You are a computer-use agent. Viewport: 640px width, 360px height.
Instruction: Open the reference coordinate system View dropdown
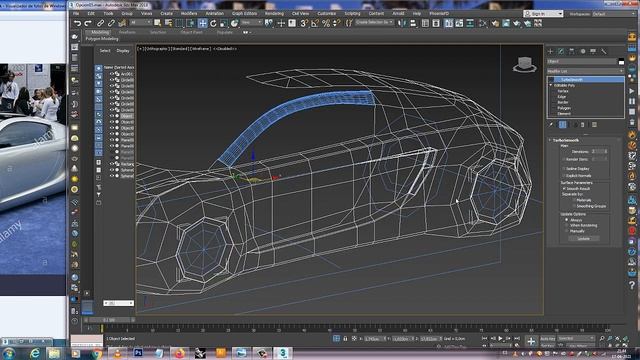pos(251,23)
